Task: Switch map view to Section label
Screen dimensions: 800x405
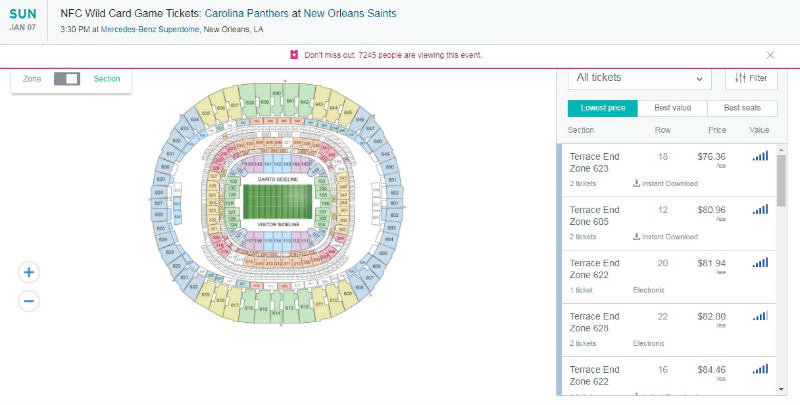Action: click(107, 79)
